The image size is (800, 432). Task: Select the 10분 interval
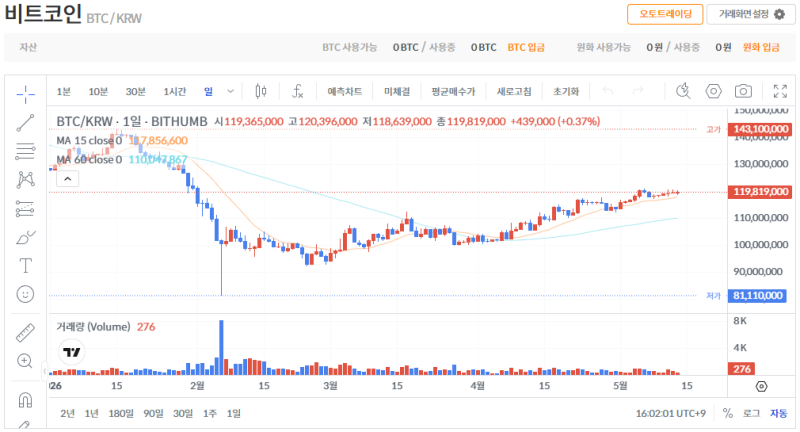pos(98,91)
